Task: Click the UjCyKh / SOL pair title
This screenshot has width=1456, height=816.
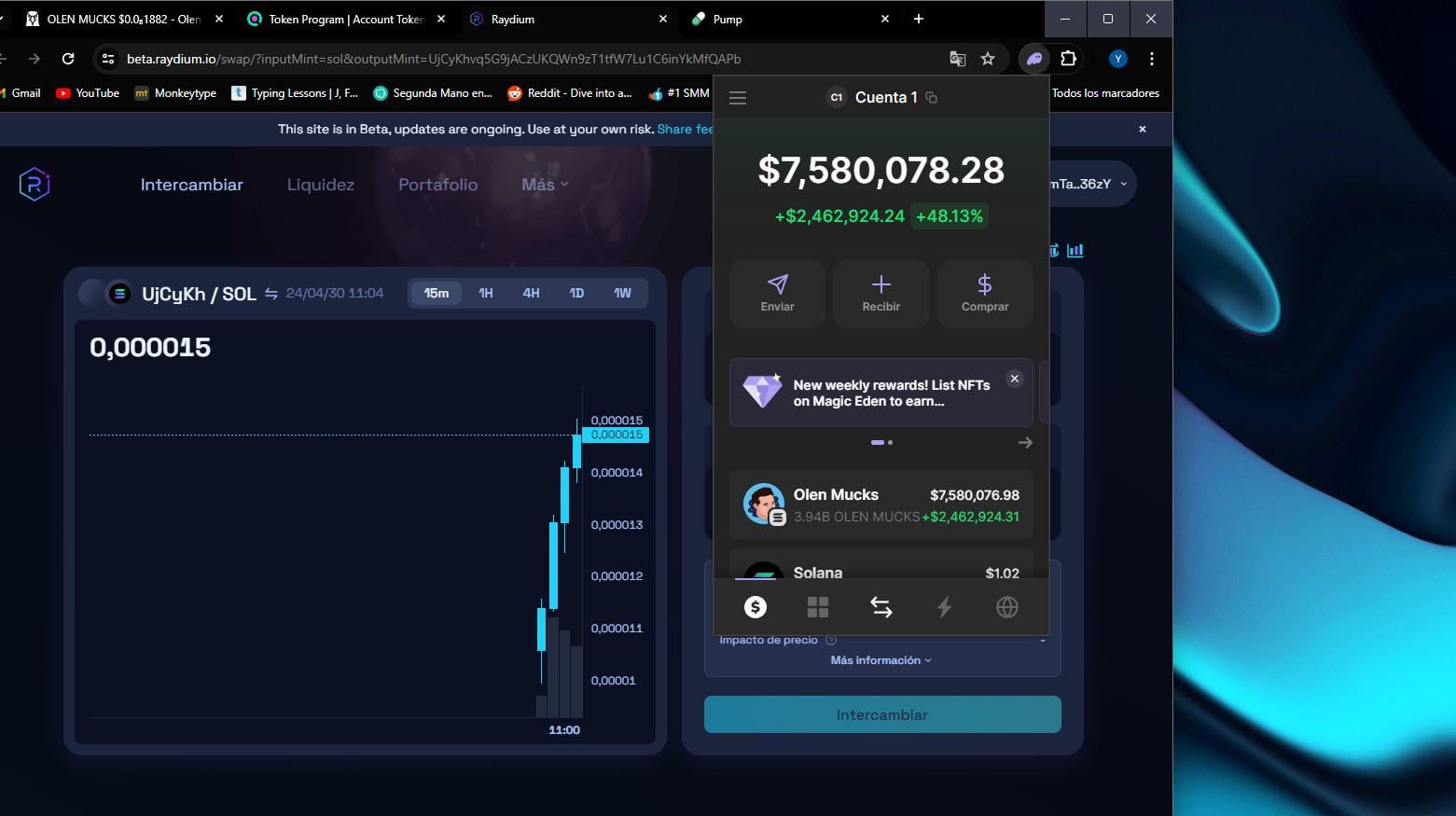Action: pyautogui.click(x=199, y=294)
